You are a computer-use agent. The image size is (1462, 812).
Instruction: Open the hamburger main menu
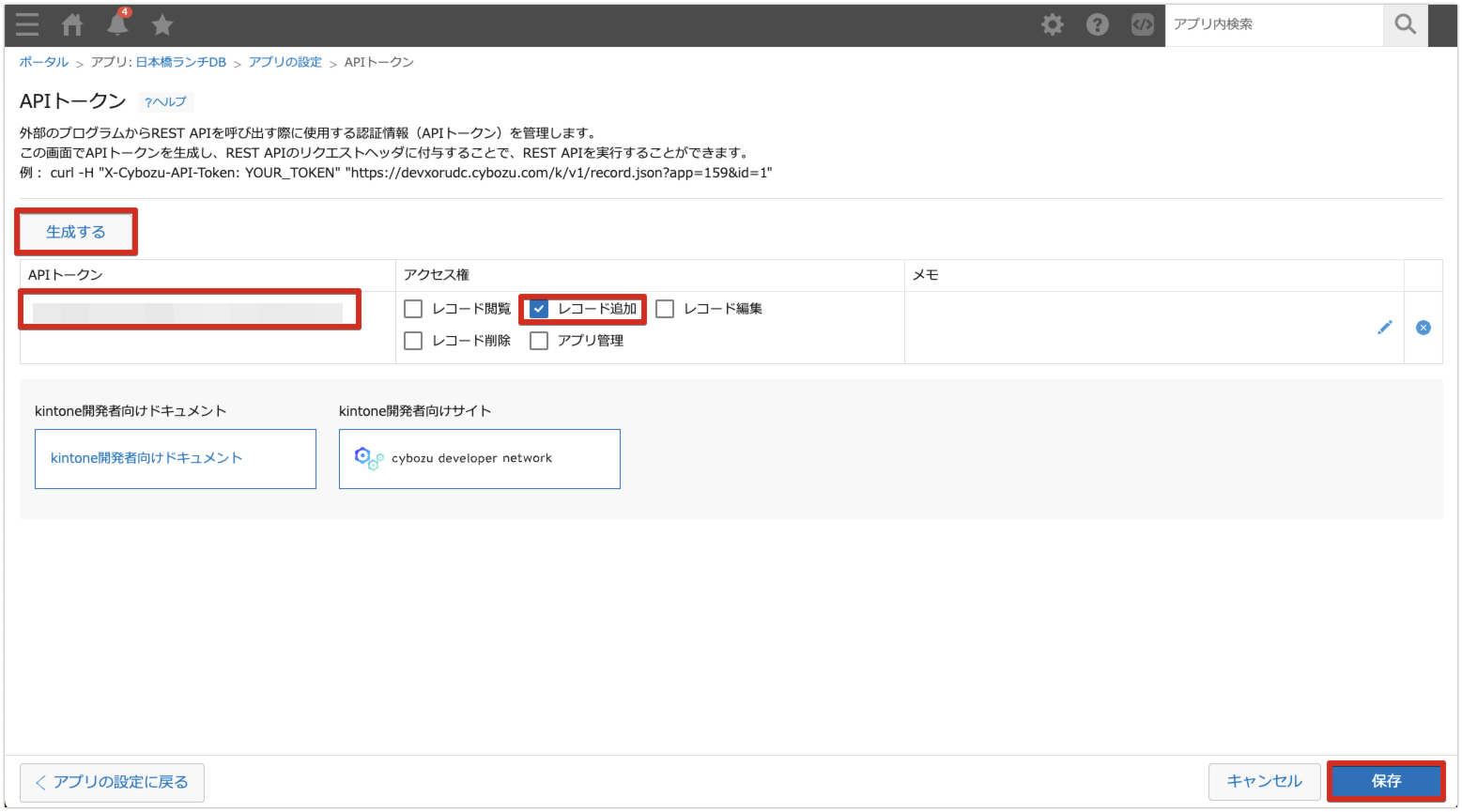pyautogui.click(x=27, y=24)
